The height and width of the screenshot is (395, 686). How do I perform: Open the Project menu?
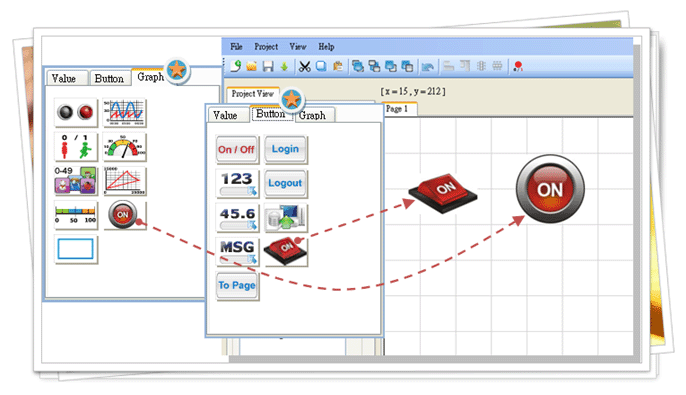(x=266, y=46)
